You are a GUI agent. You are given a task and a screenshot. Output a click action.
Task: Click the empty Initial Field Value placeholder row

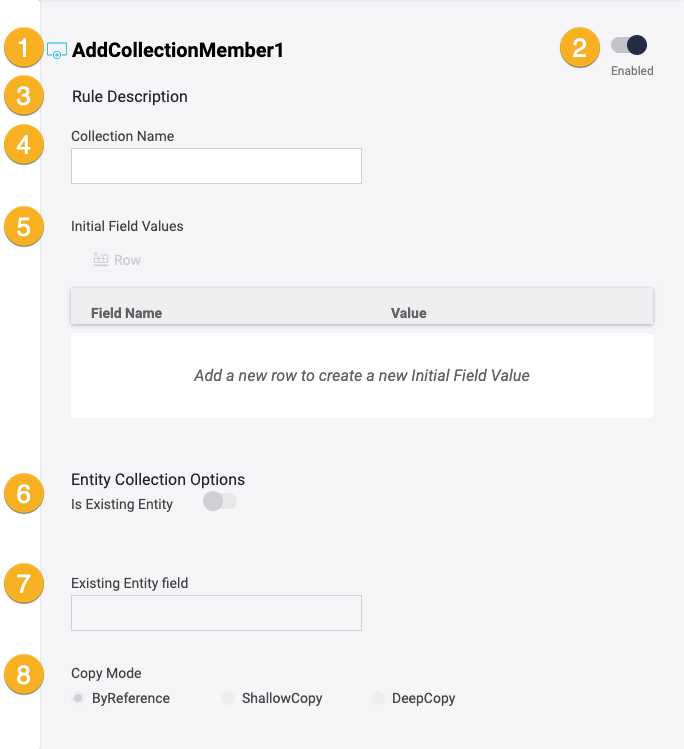[x=361, y=376]
